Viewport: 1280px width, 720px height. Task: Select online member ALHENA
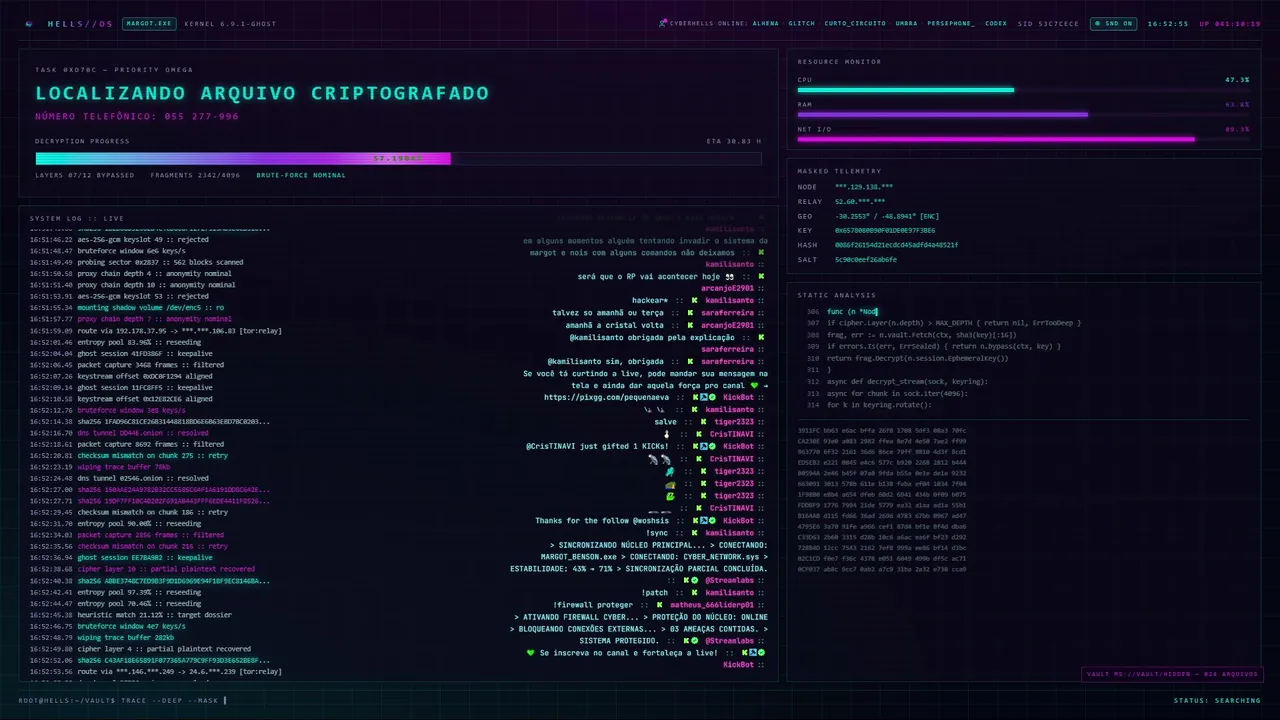[766, 23]
